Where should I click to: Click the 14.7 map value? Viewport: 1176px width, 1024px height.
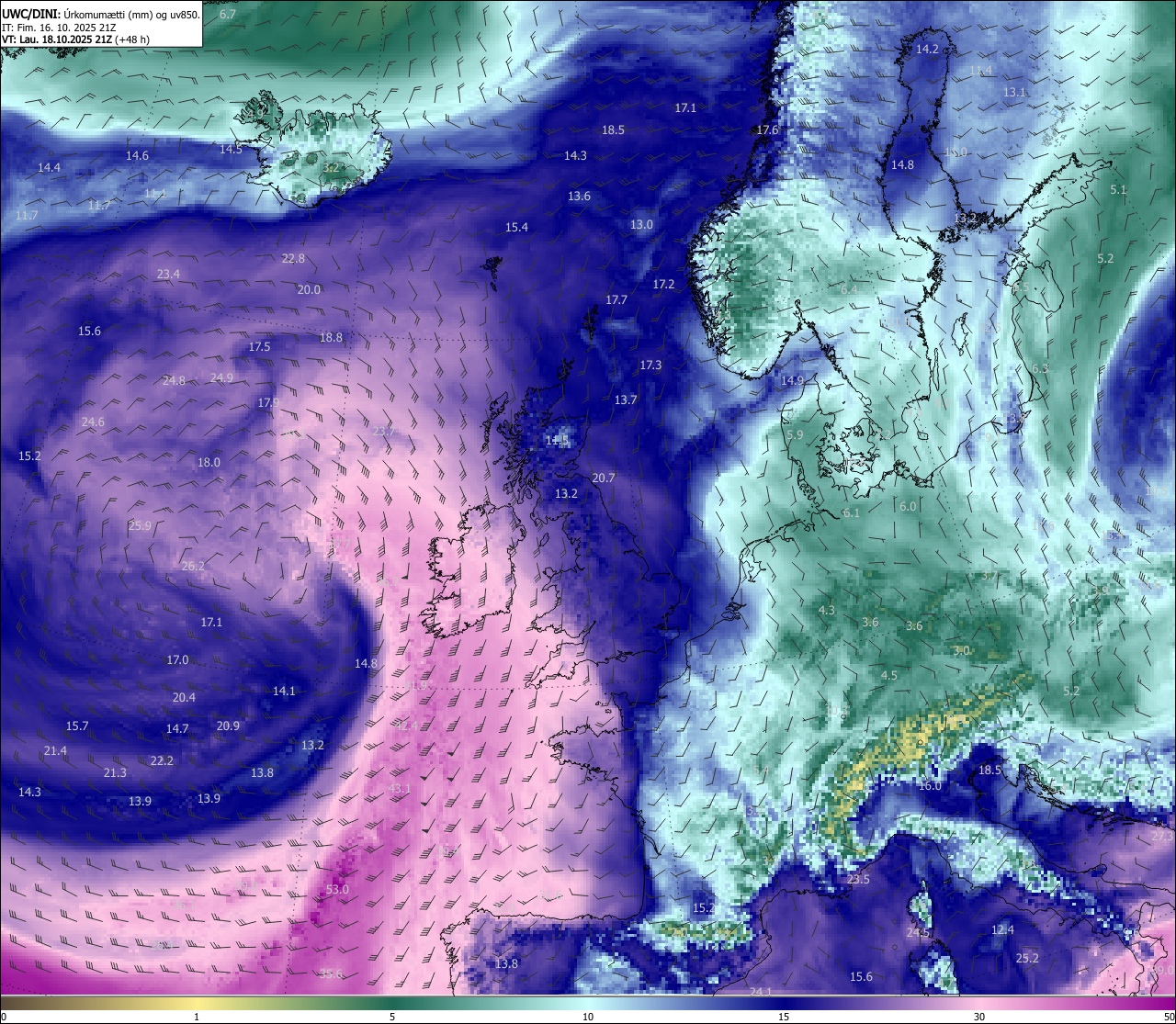[177, 728]
